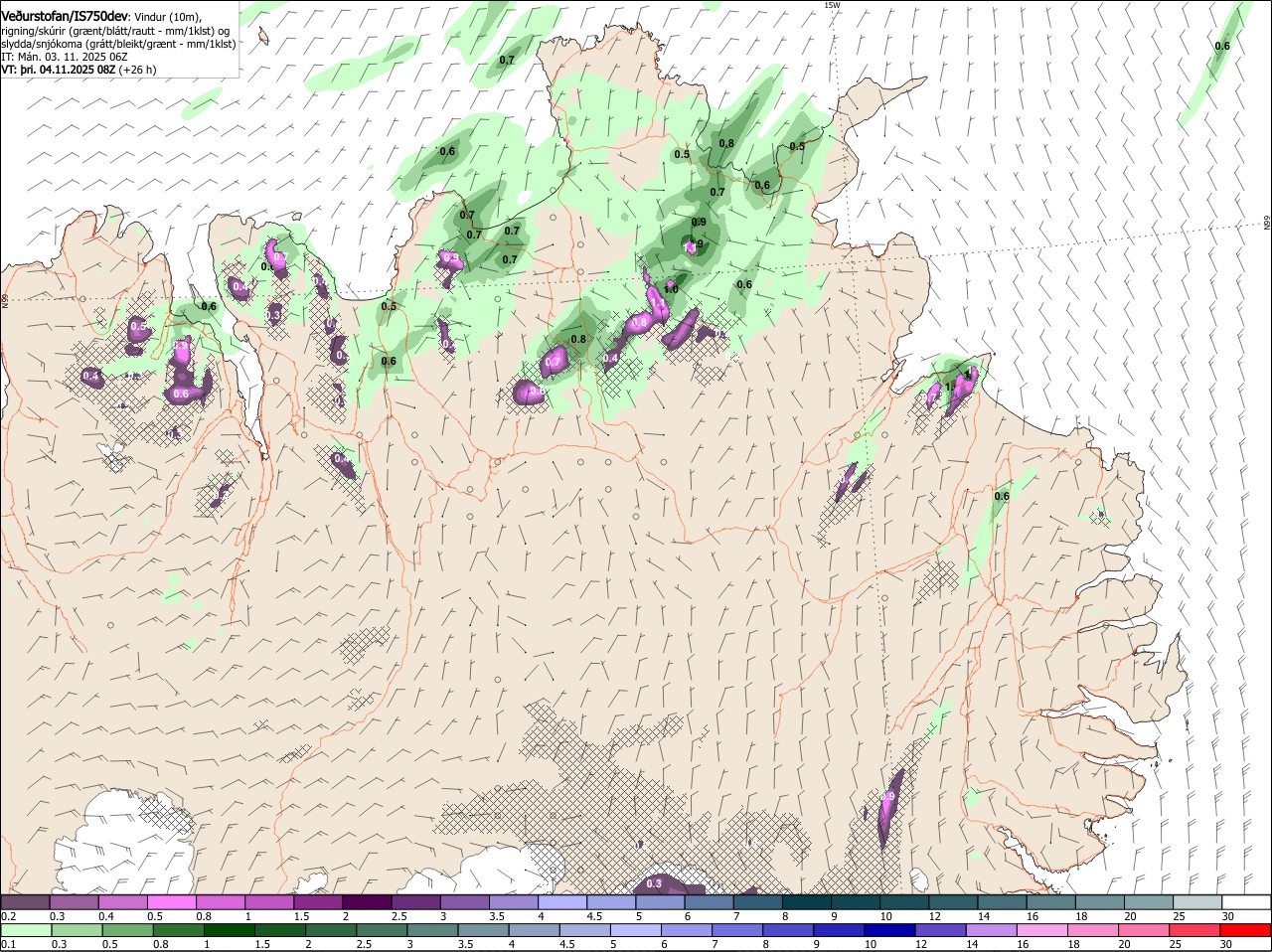This screenshot has height=952, width=1272.
Task: Select lower legend bright red swatch after 30
Action: 1247,930
